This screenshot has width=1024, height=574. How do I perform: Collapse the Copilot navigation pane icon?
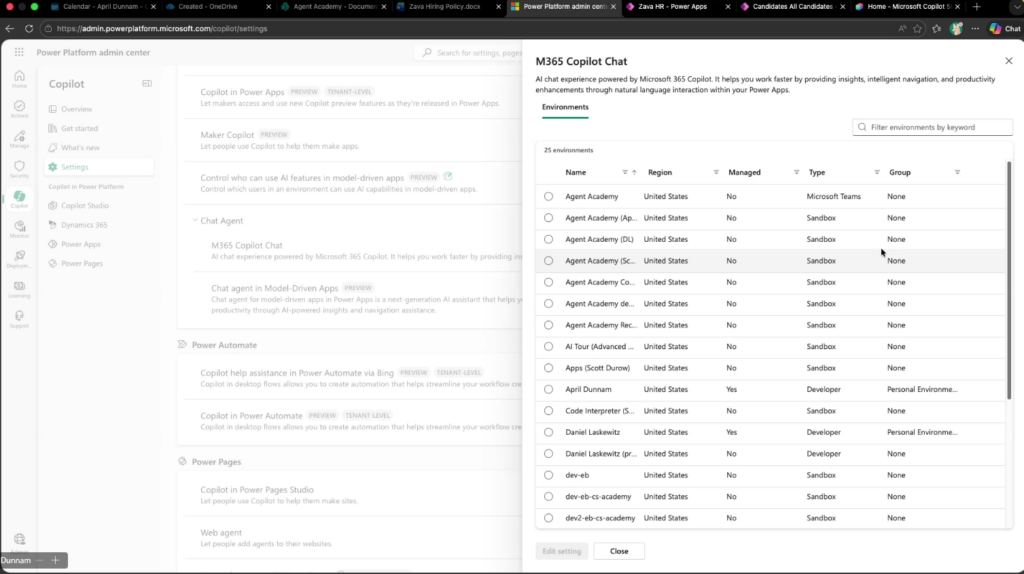(x=147, y=84)
